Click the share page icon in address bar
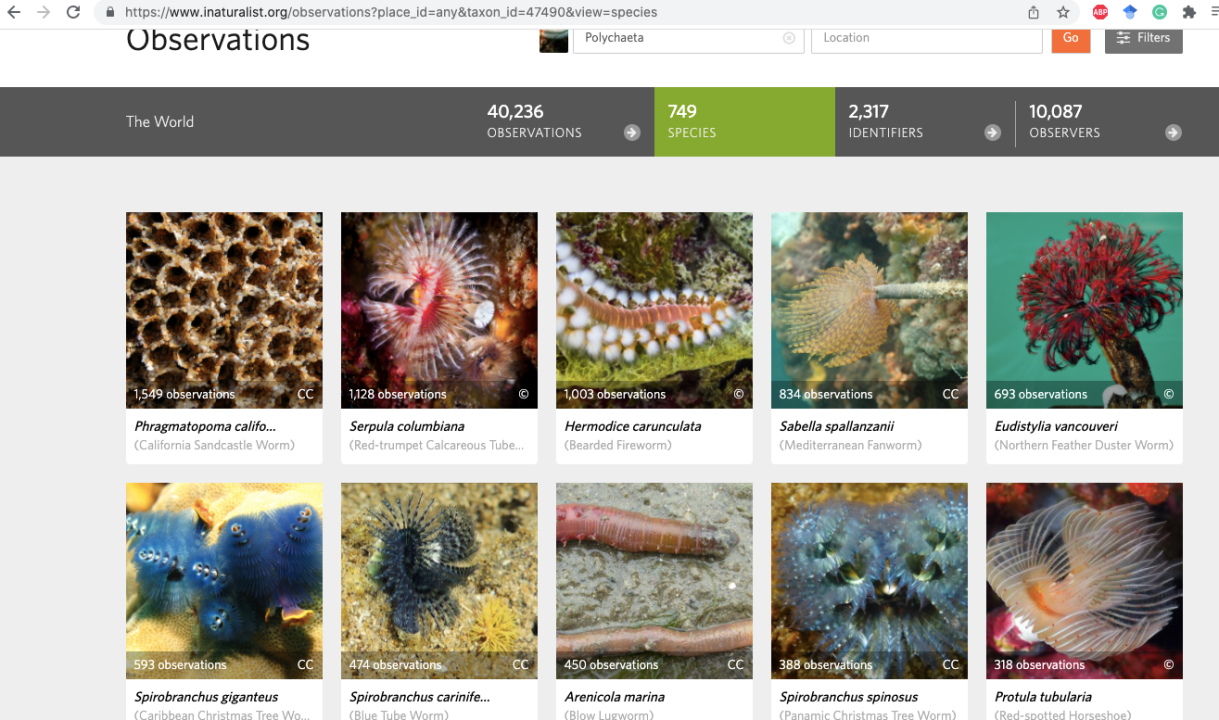This screenshot has height=720, width=1219. [x=1033, y=12]
